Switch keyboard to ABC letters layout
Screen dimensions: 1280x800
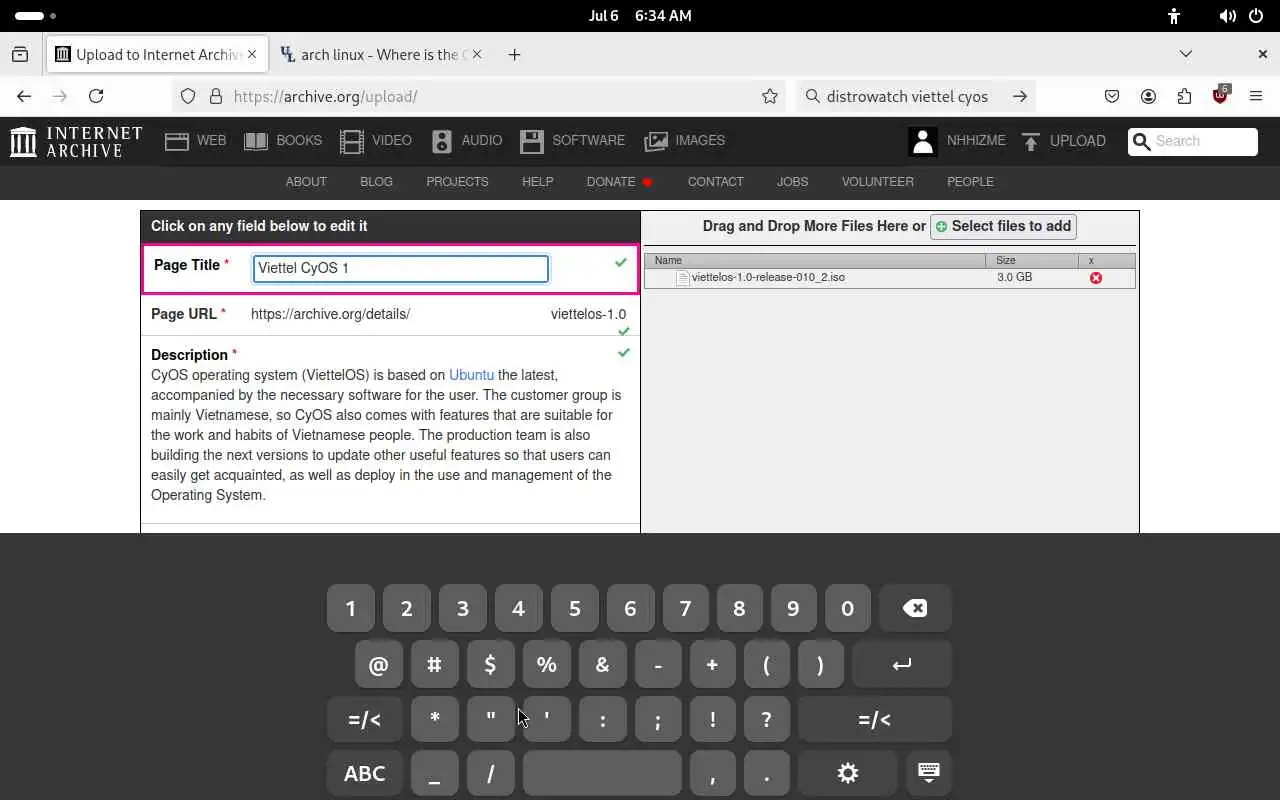pos(364,773)
